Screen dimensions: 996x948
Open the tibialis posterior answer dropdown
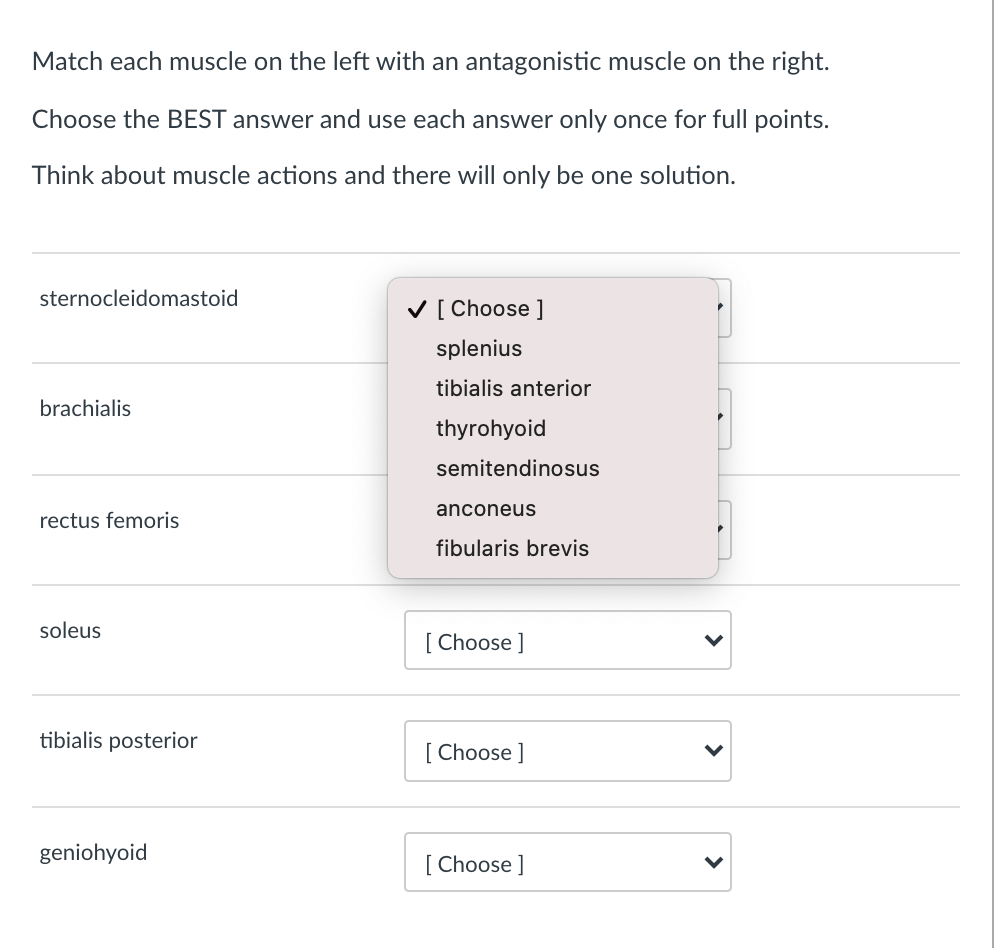[x=568, y=751]
